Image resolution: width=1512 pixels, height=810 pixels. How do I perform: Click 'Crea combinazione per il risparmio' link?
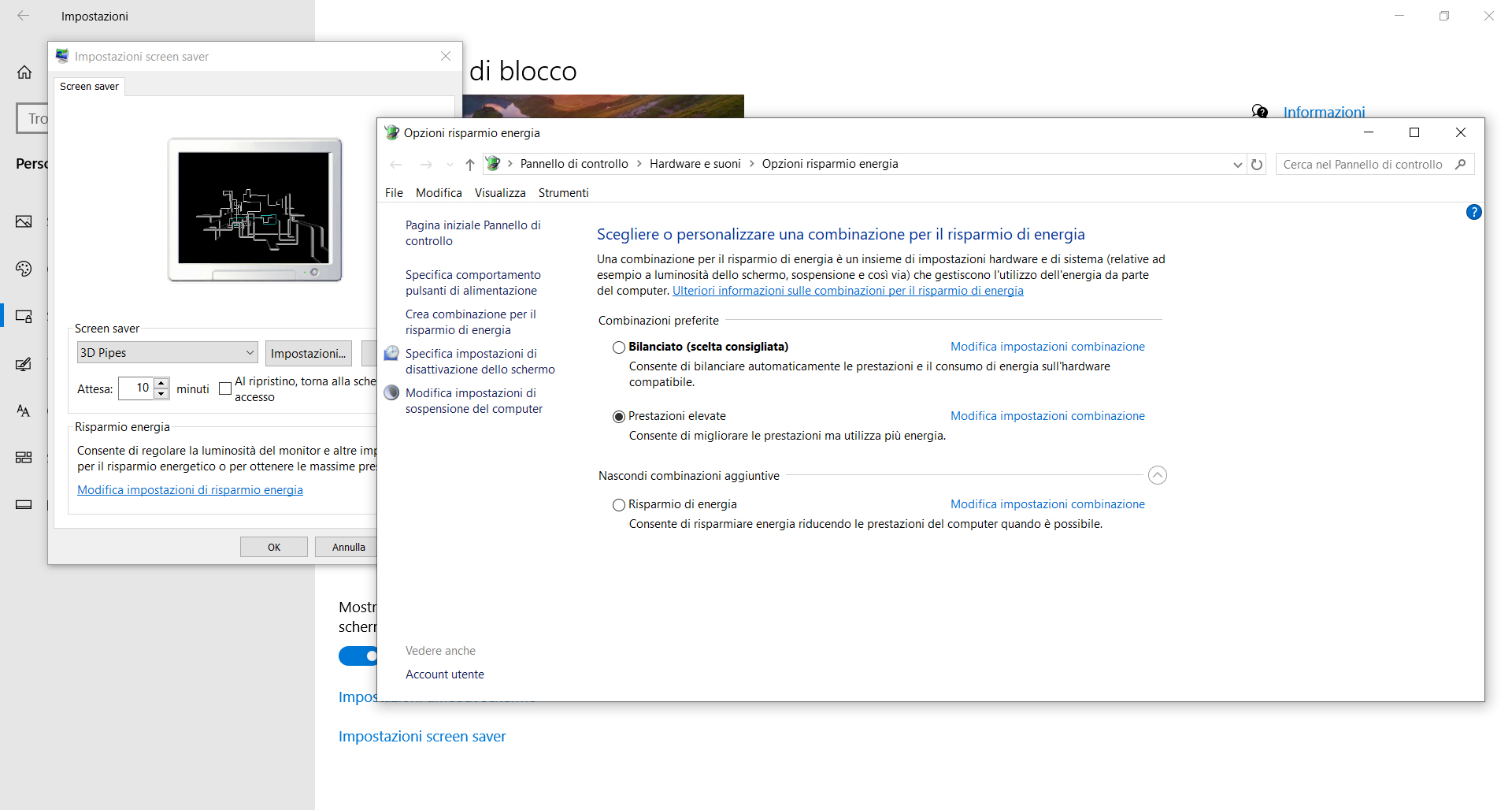tap(471, 322)
